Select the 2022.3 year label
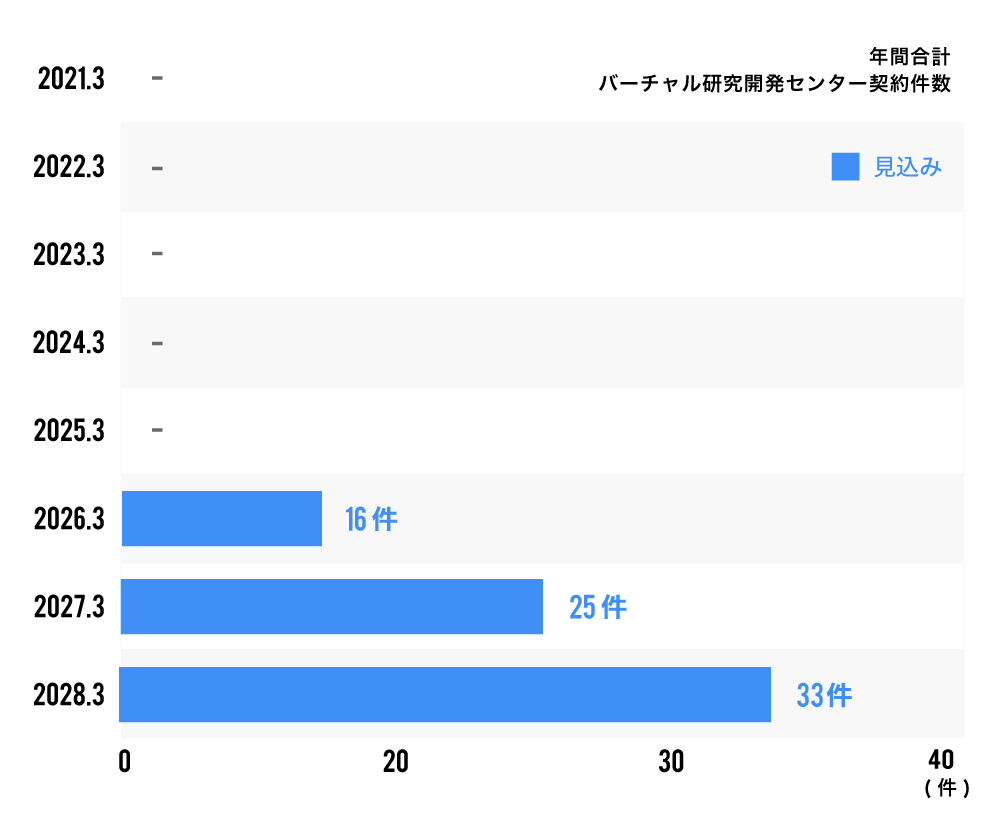 tap(69, 167)
